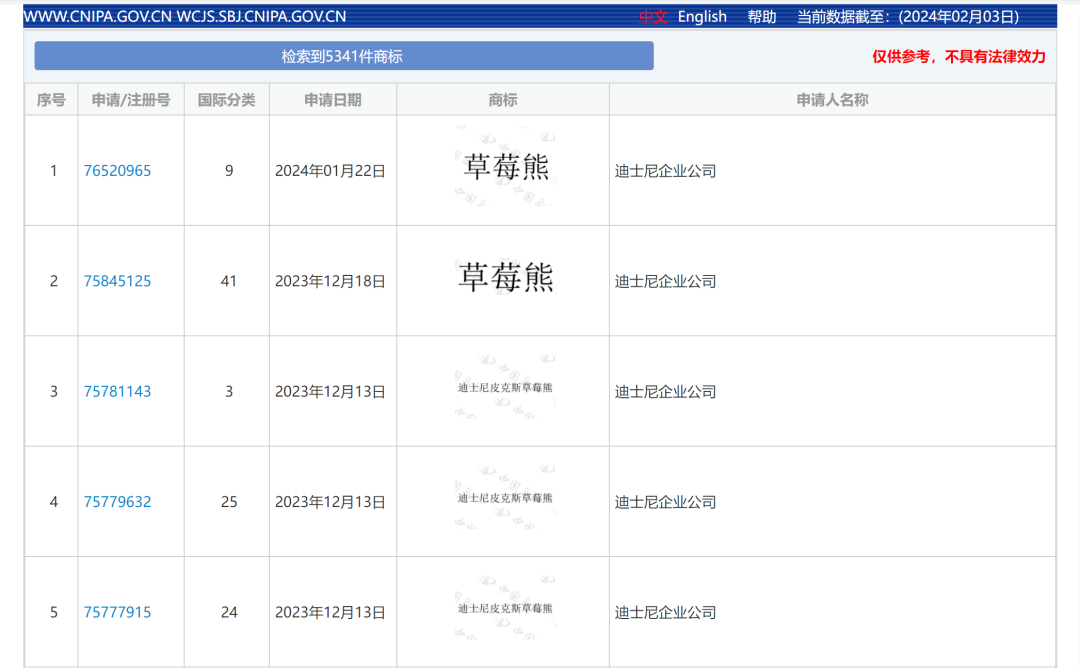Viewport: 1080px width, 668px height.
Task: Click sequence number 3 in the 序号 column
Action: click(54, 391)
